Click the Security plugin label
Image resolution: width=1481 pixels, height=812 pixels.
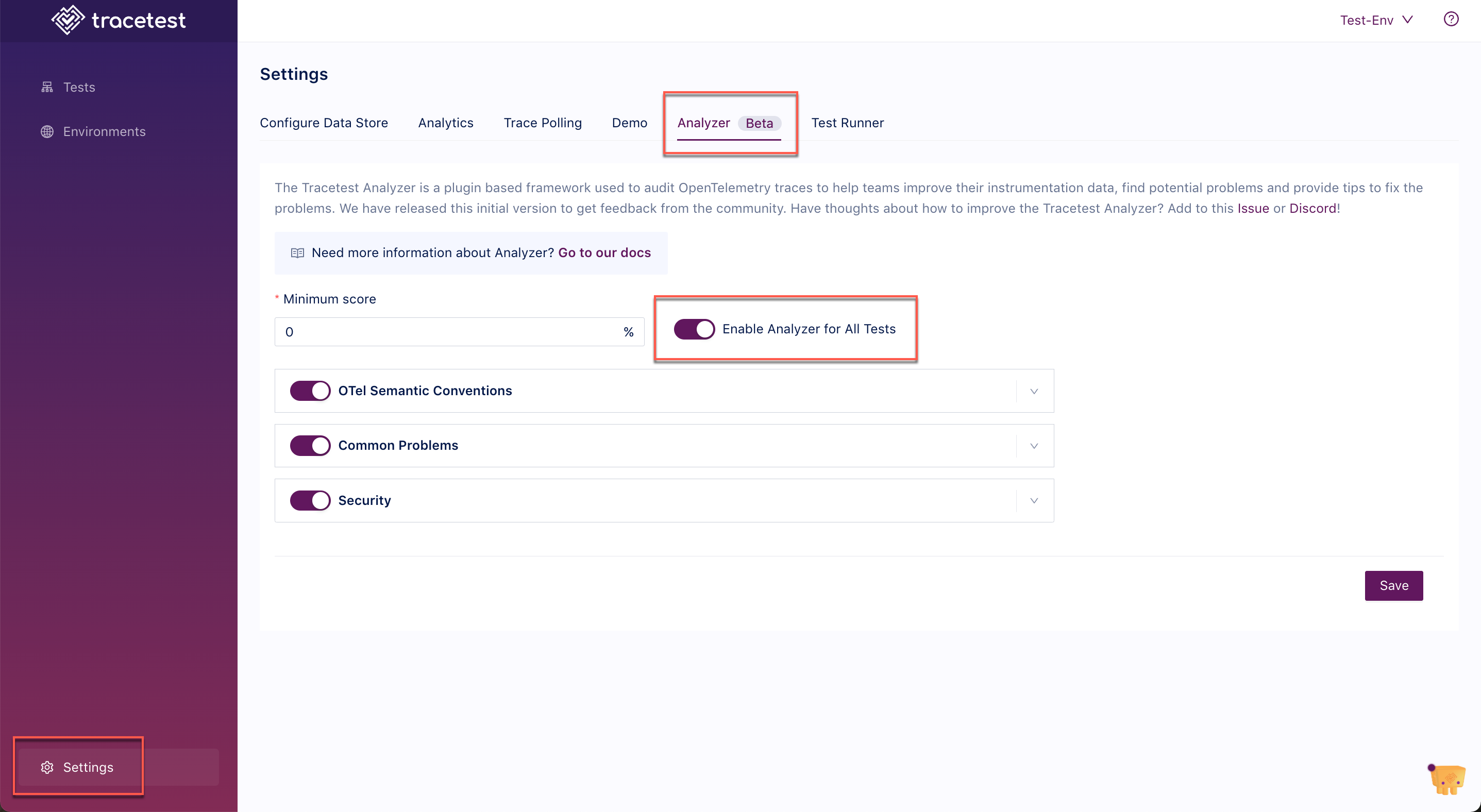pyautogui.click(x=364, y=500)
